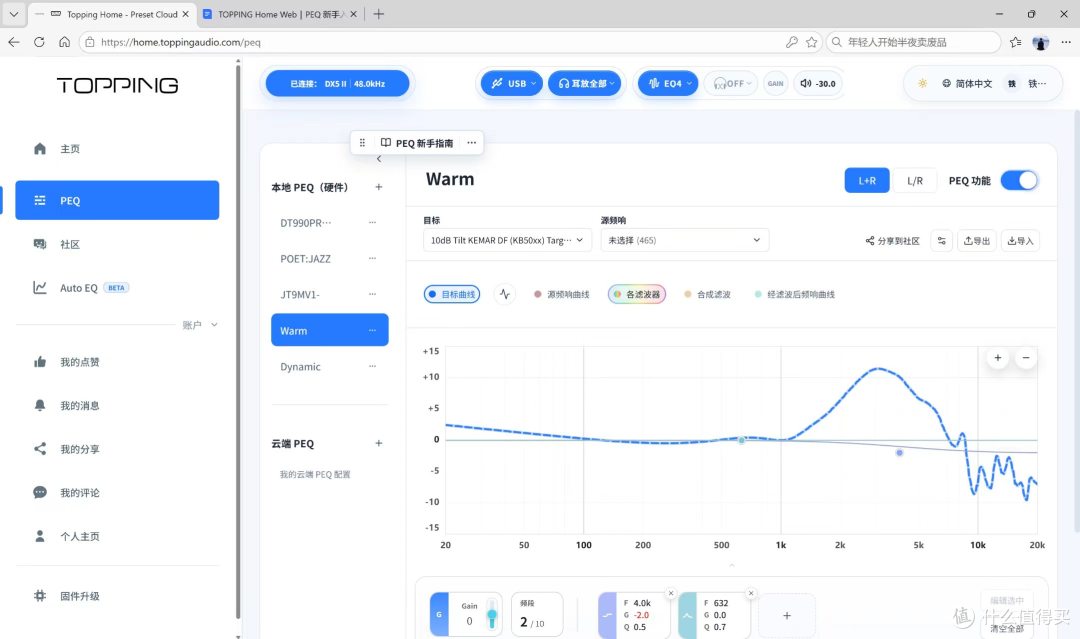Open options for Warm preset

tap(373, 331)
